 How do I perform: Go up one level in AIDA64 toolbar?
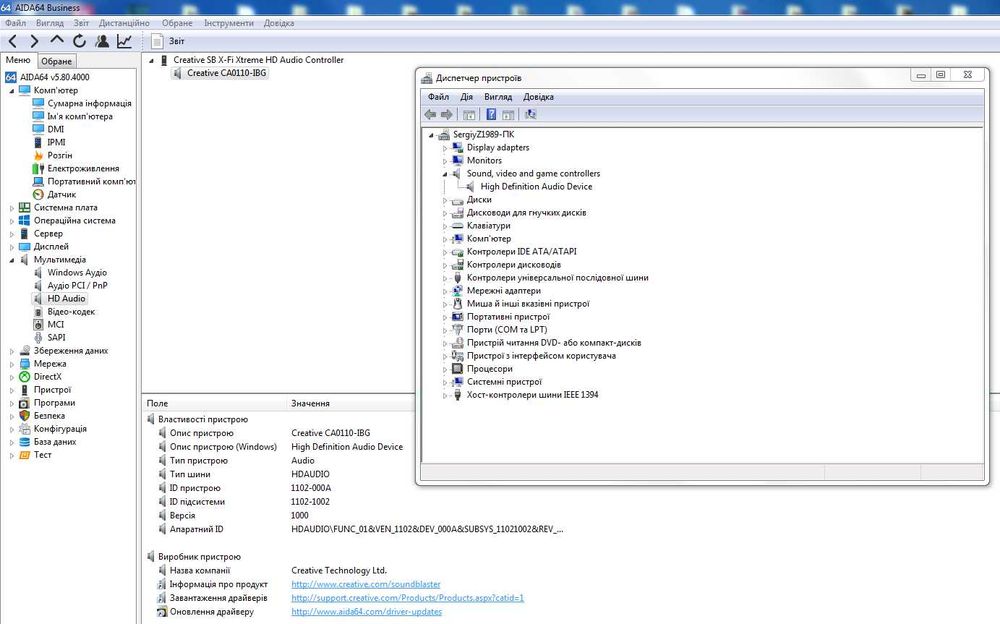57,40
